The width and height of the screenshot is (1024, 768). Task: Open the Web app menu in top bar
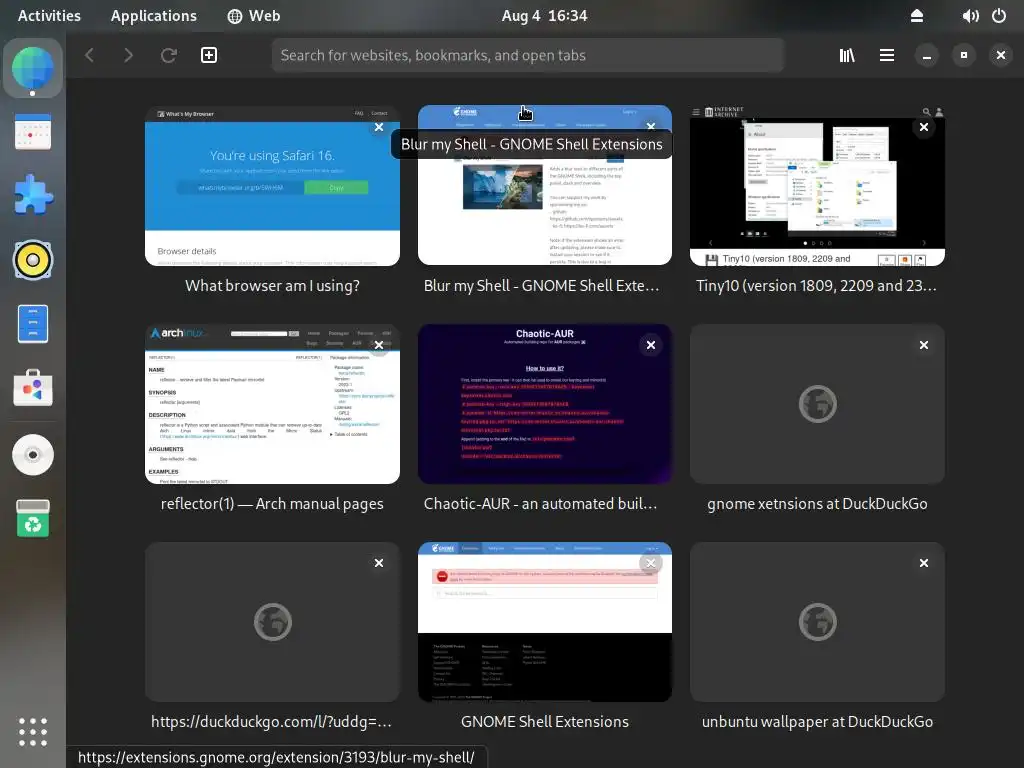pyautogui.click(x=254, y=16)
